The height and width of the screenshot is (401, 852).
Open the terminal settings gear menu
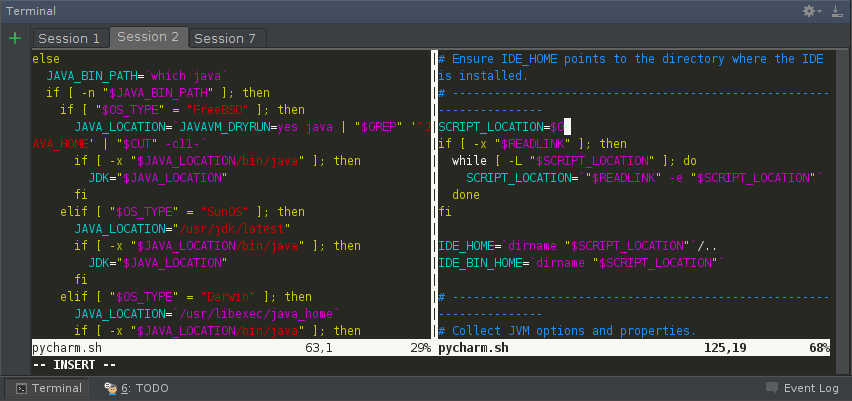[x=812, y=11]
